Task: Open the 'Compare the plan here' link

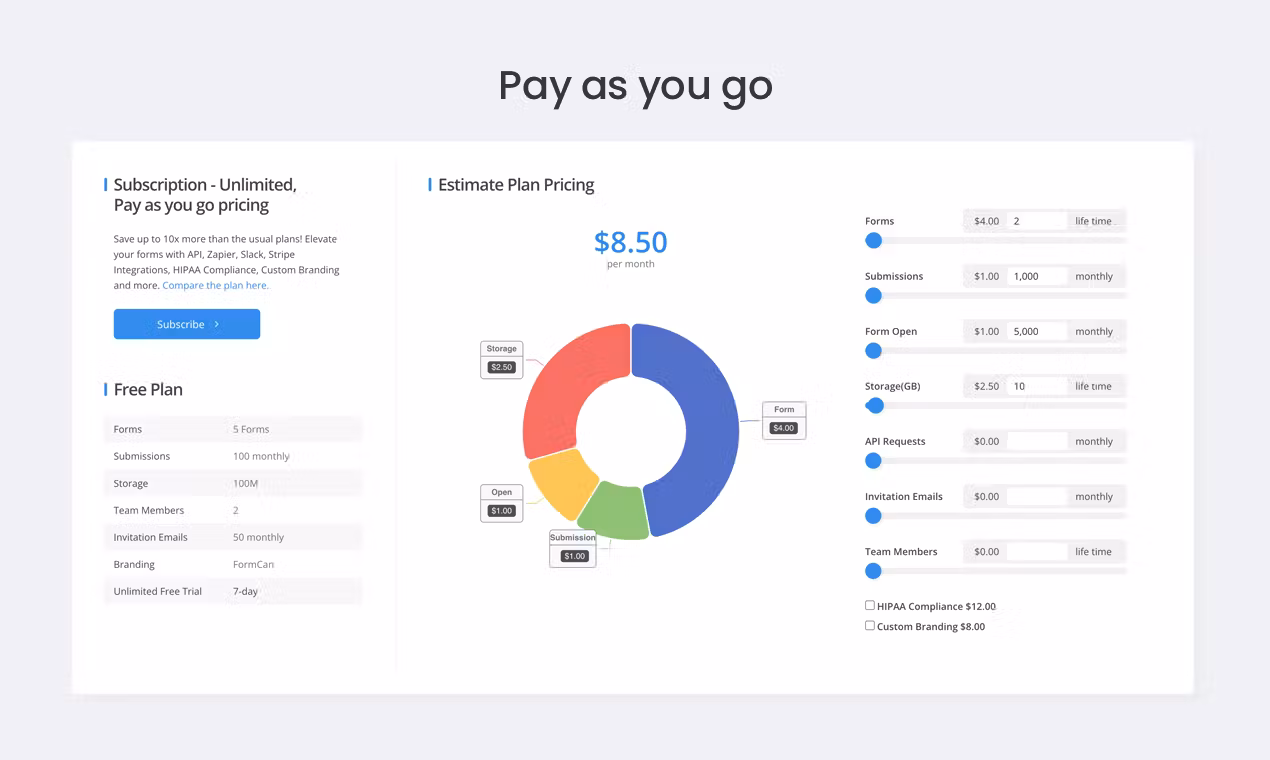Action: (x=215, y=285)
